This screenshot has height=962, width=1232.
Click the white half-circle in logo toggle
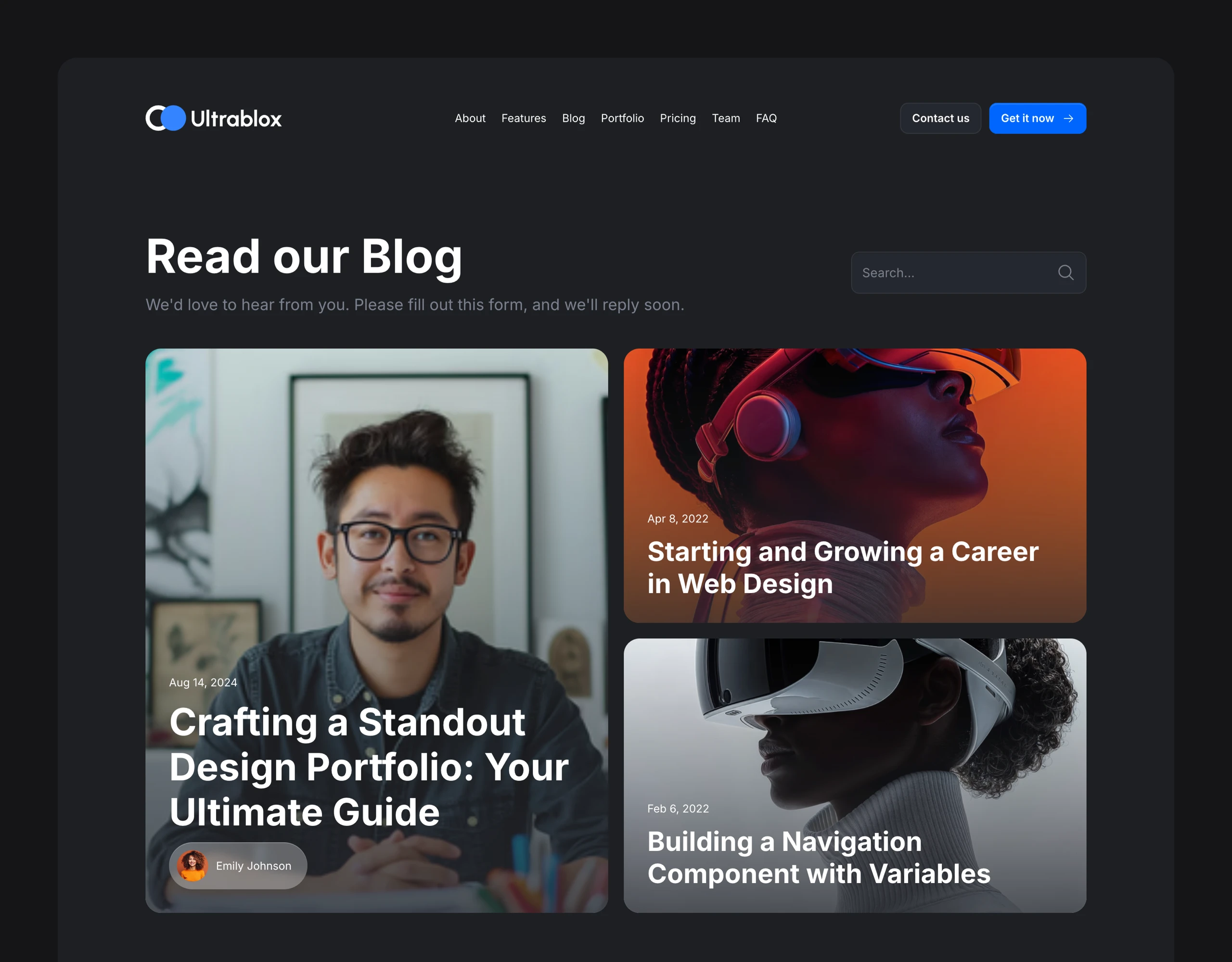(152, 118)
